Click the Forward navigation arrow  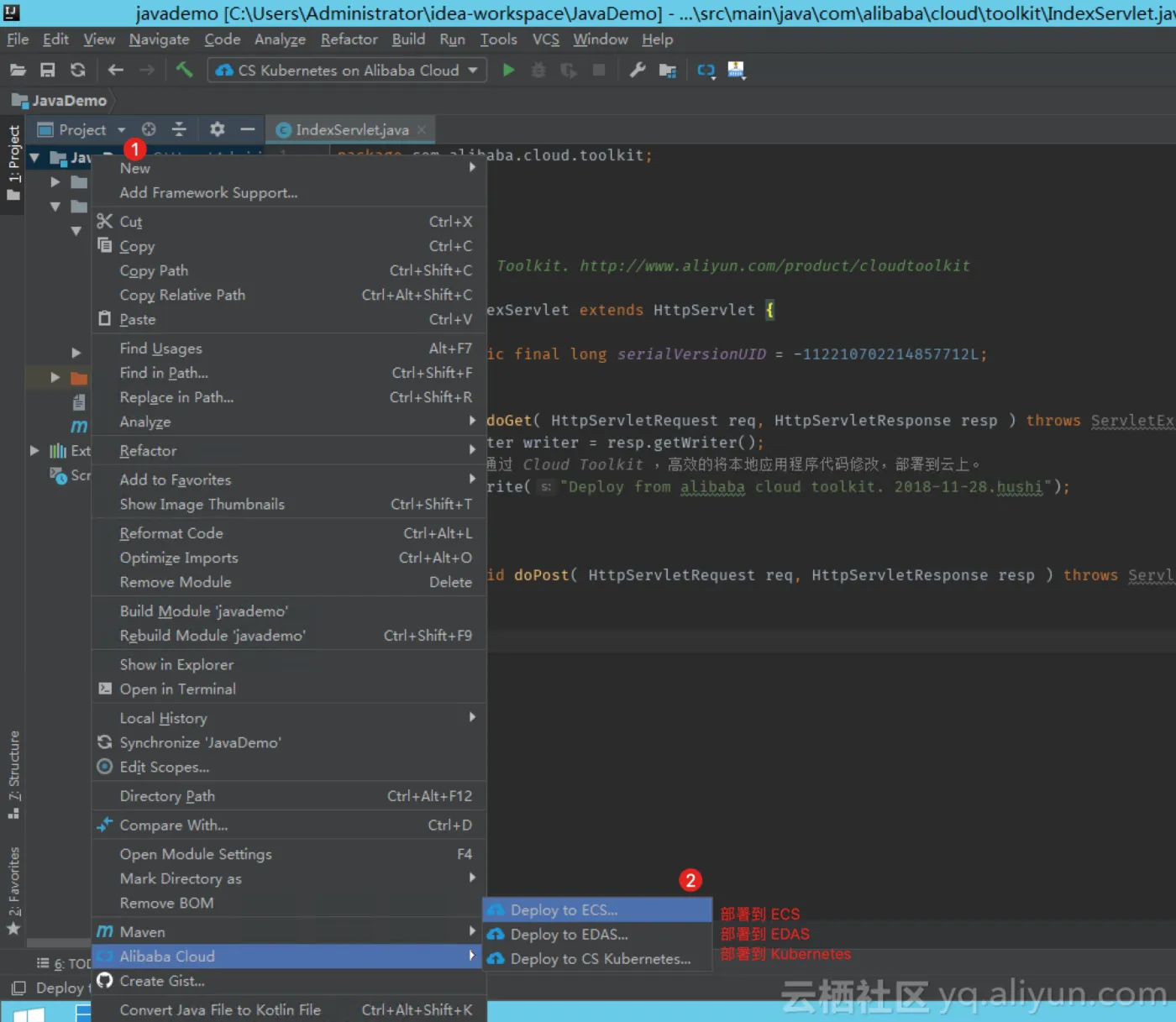point(147,71)
